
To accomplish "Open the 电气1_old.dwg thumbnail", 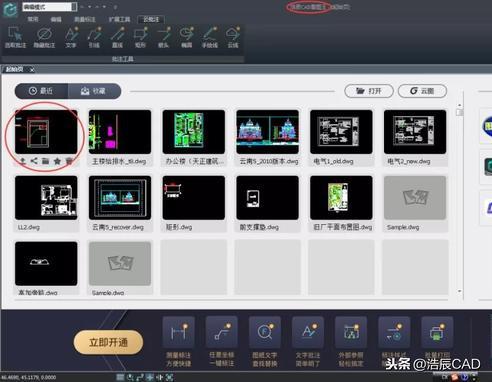I will pos(341,132).
